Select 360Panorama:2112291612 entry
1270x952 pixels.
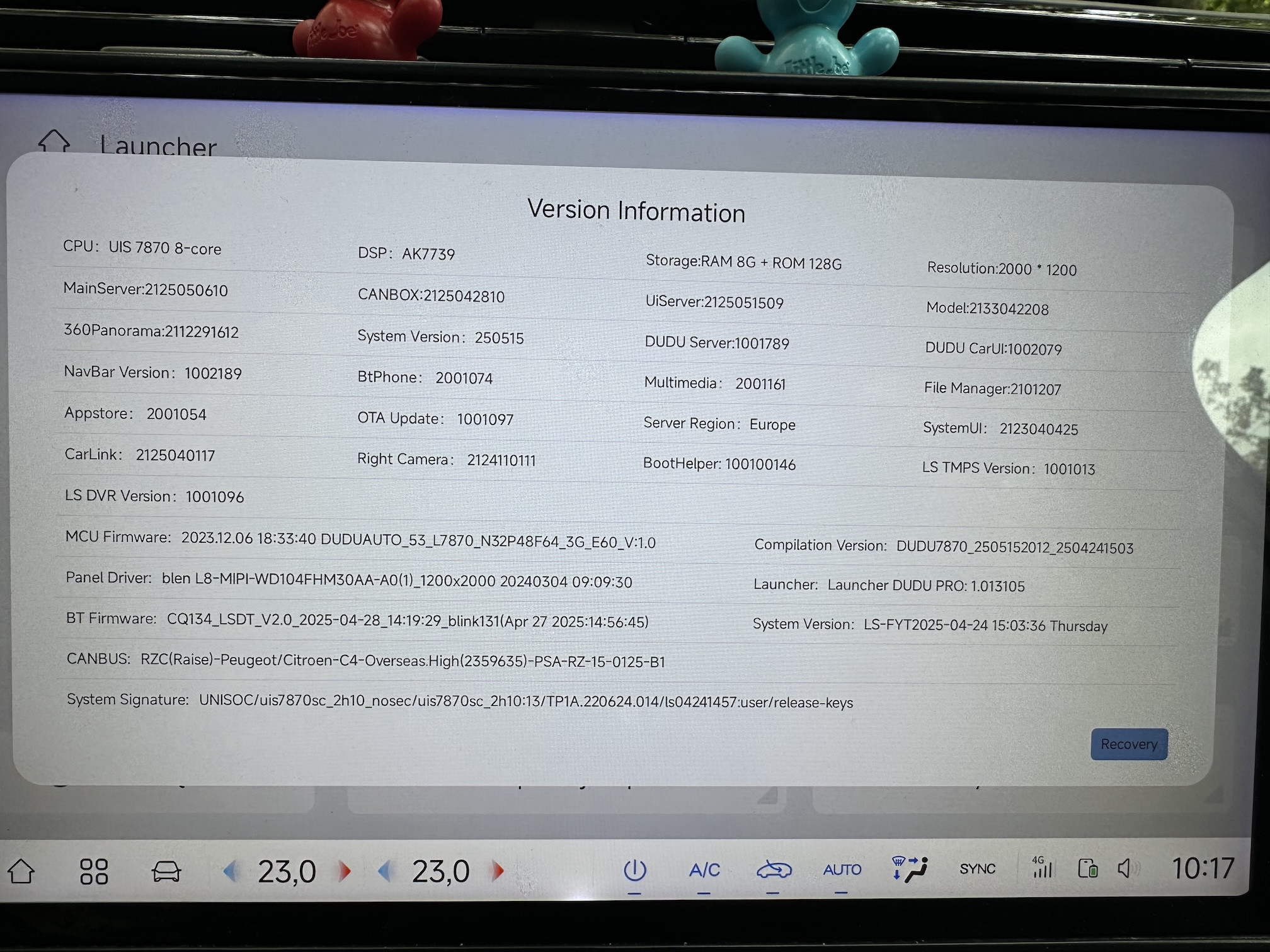[151, 331]
